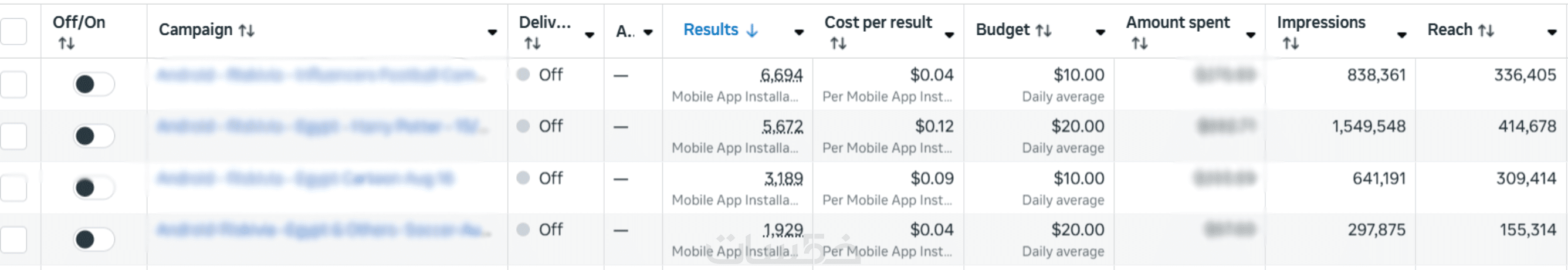The image size is (1568, 270).
Task: Sort Impressions column arrows icon
Action: coord(1291,44)
